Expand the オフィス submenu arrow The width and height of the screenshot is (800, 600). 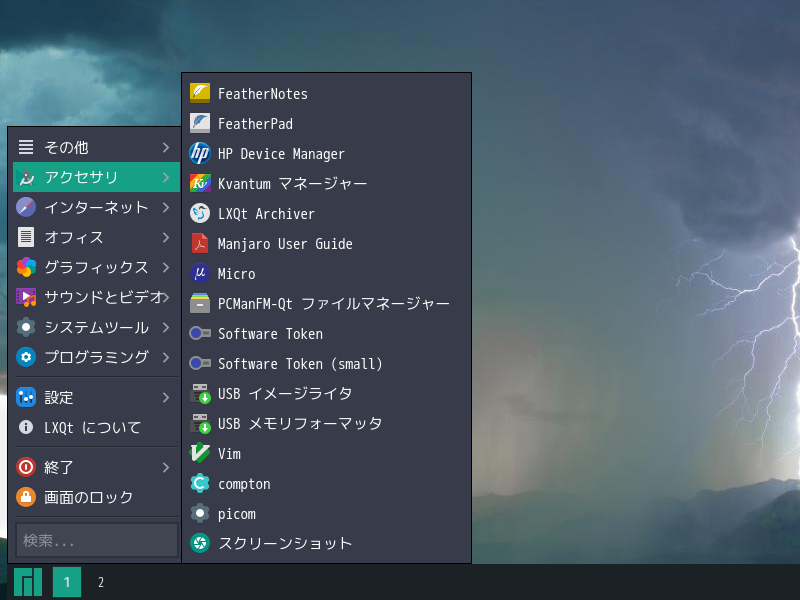166,237
